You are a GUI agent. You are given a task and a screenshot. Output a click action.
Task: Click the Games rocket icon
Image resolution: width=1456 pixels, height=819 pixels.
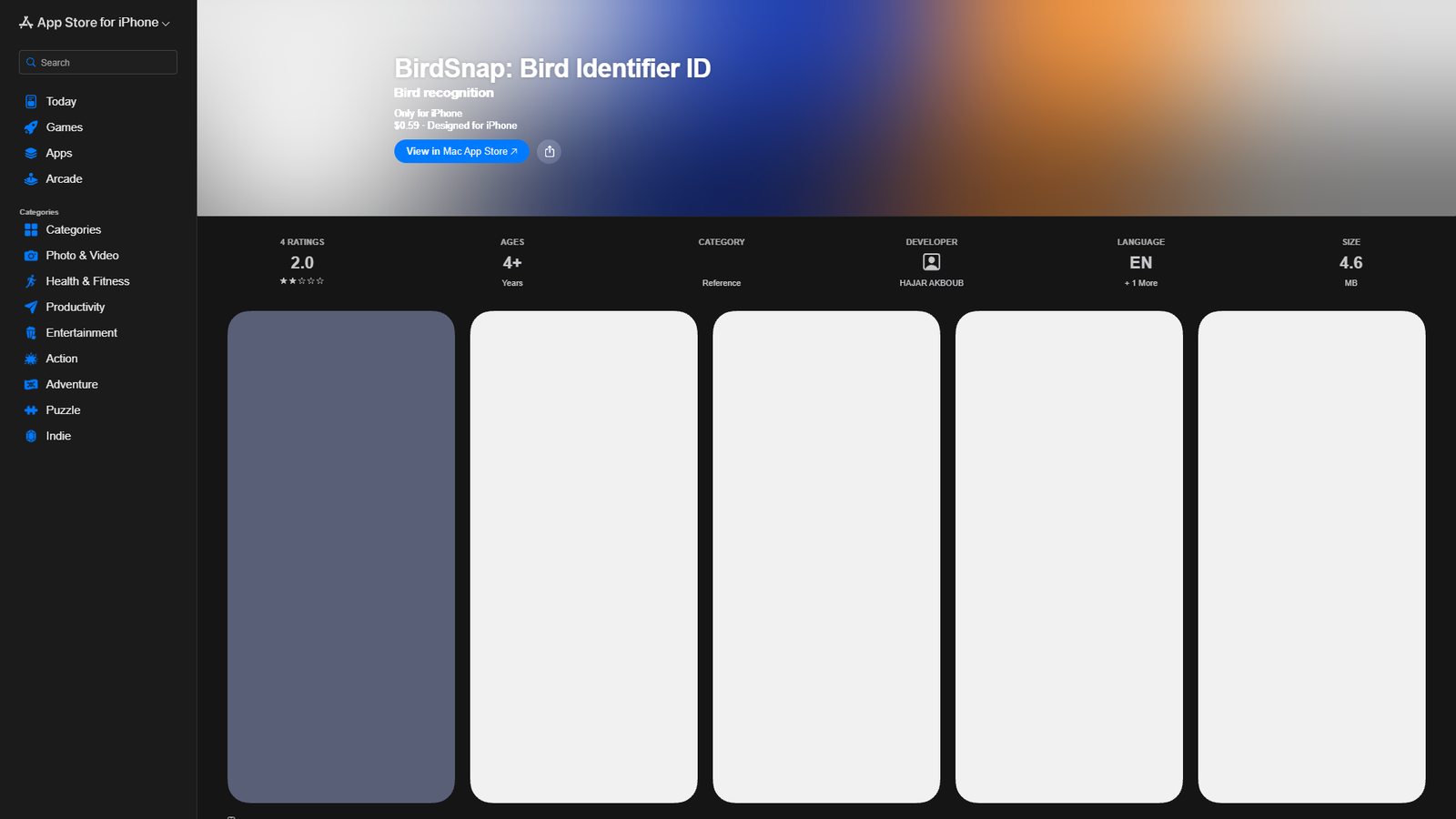point(31,127)
